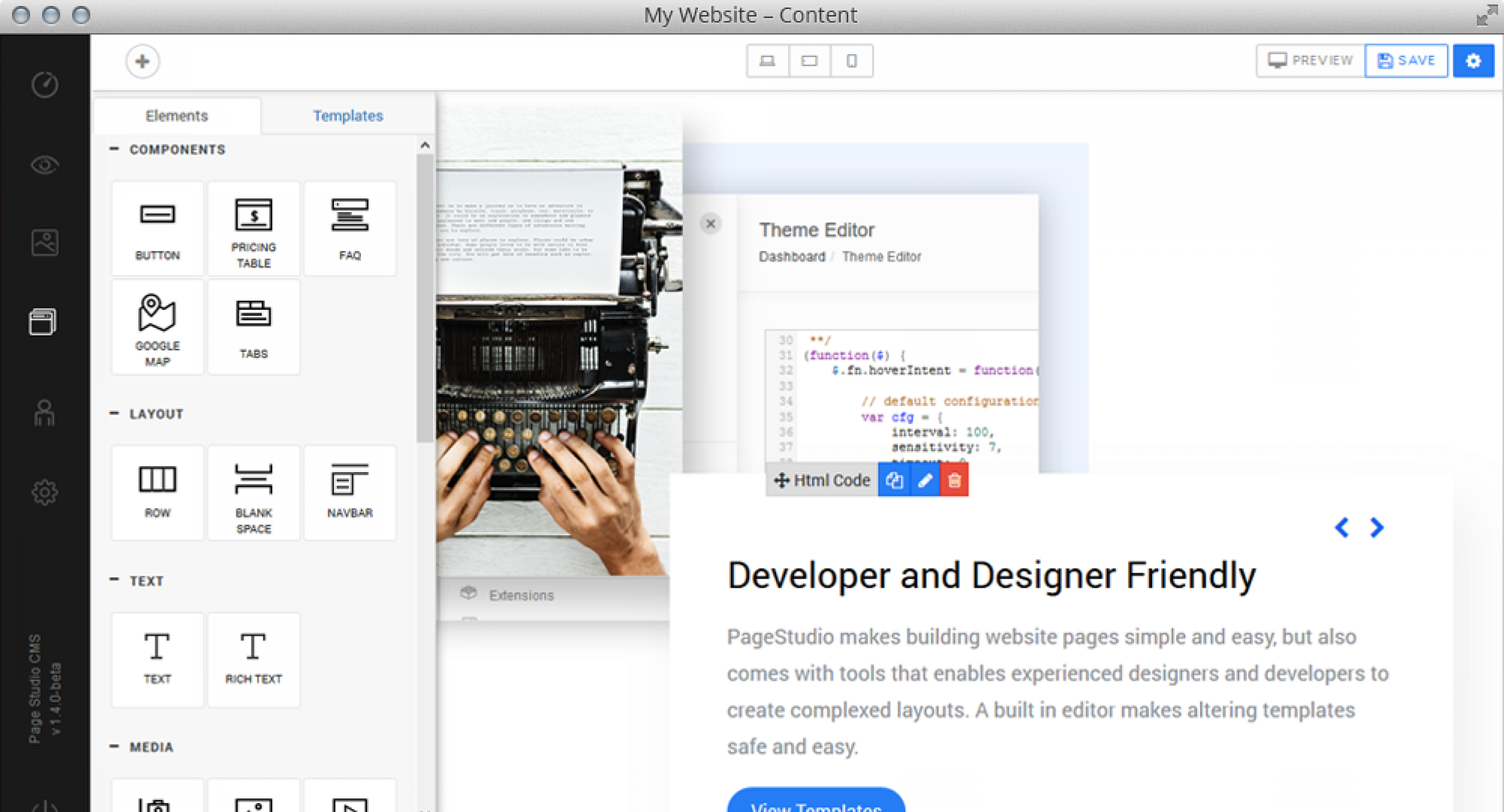
Task: Click the eye view icon in sidebar
Action: coord(45,164)
